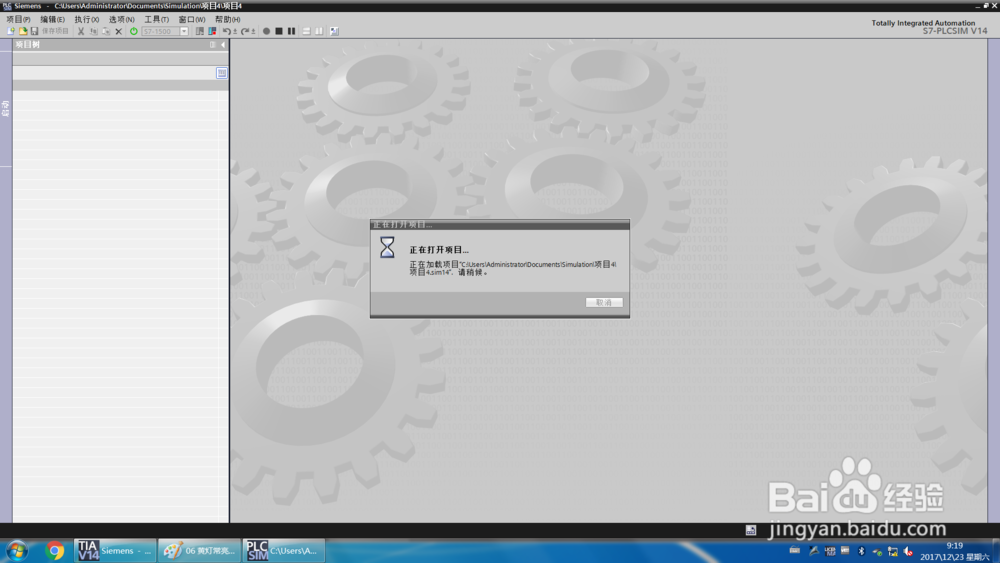
Task: Open the S7-1500 PLC family dropdown
Action: (184, 31)
